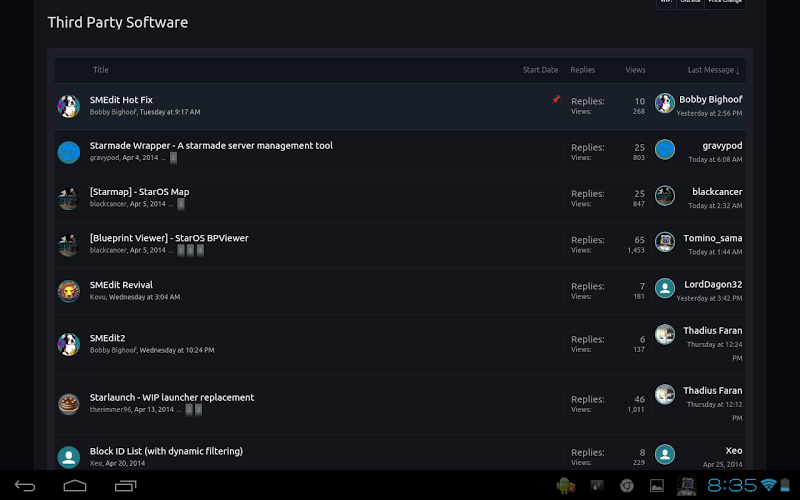Open Kovu's avatar beside SMEdit Revival
Viewport: 800px width, 500px height.
point(68,291)
